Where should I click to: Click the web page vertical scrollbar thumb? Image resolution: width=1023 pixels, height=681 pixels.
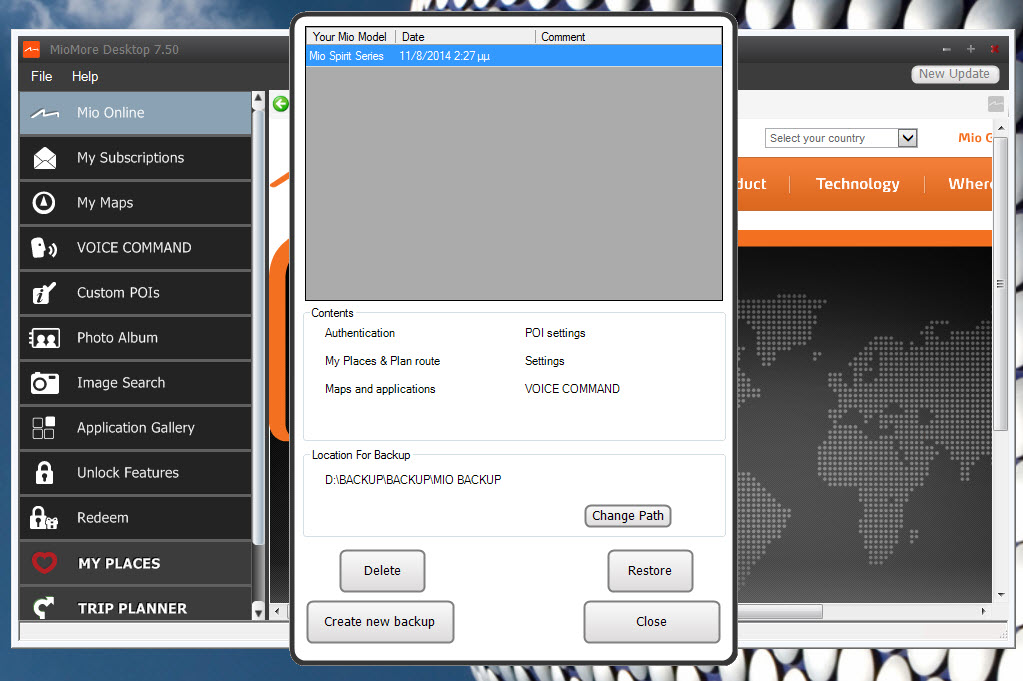pos(1000,284)
